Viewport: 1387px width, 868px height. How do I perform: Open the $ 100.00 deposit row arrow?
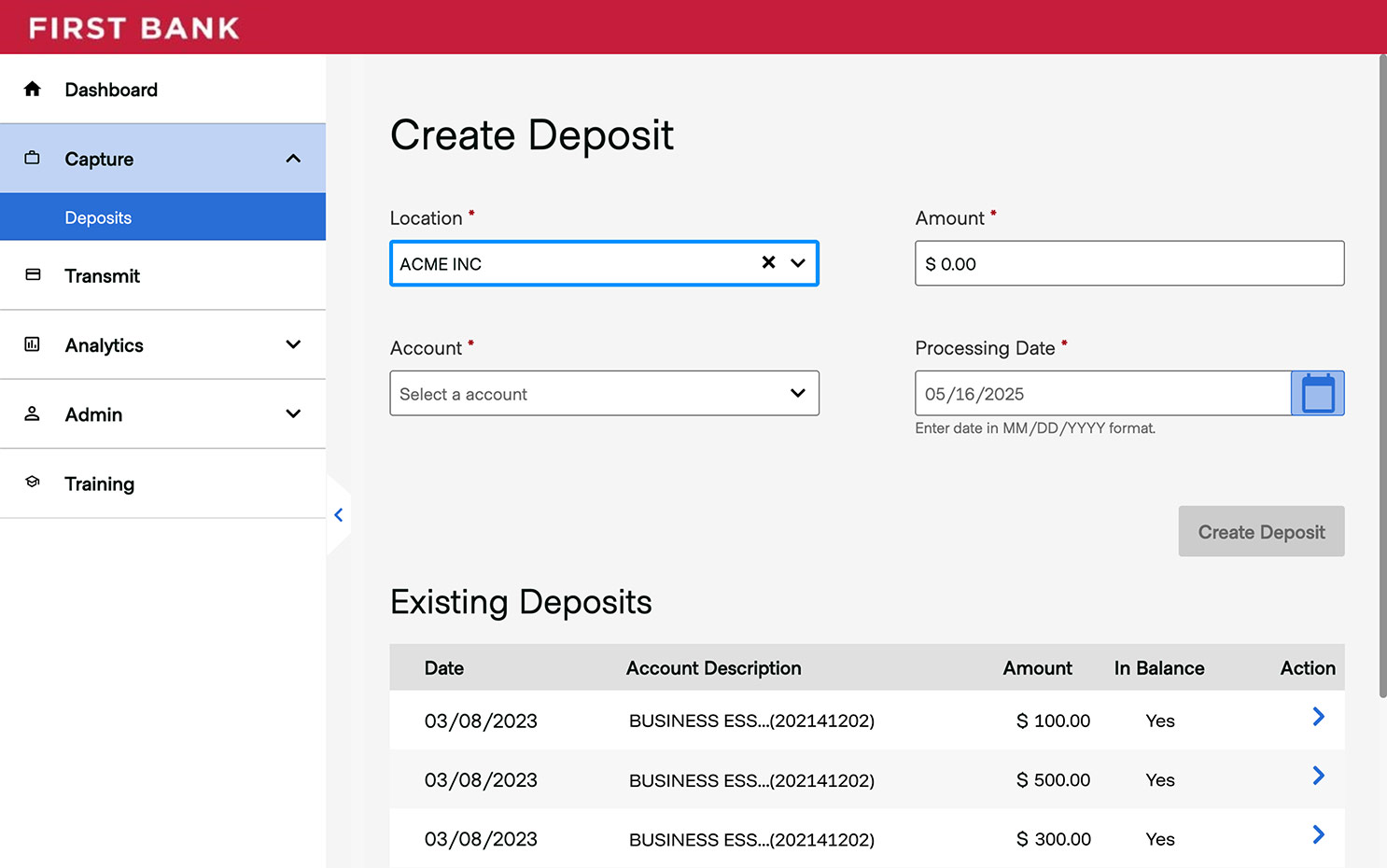point(1318,717)
